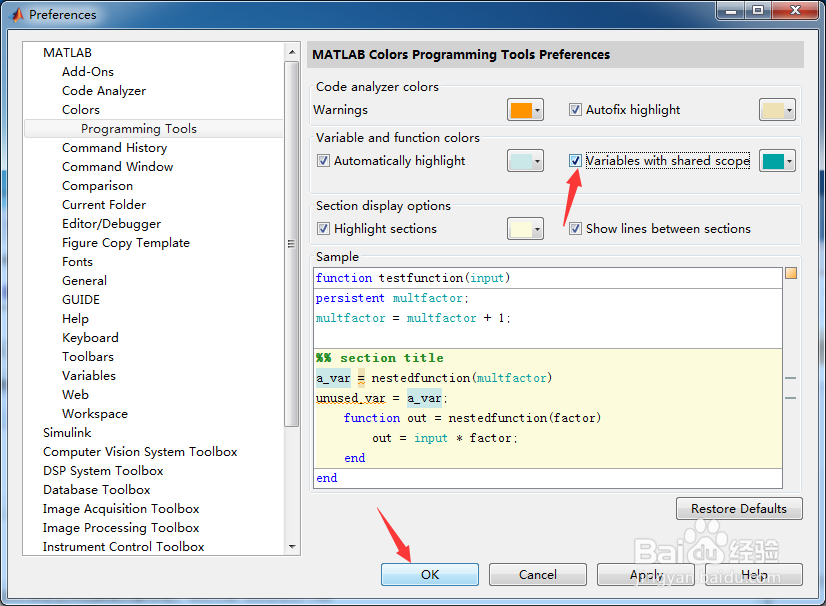Open Comparison preferences
Viewport: 826px width, 606px height.
[x=97, y=185]
